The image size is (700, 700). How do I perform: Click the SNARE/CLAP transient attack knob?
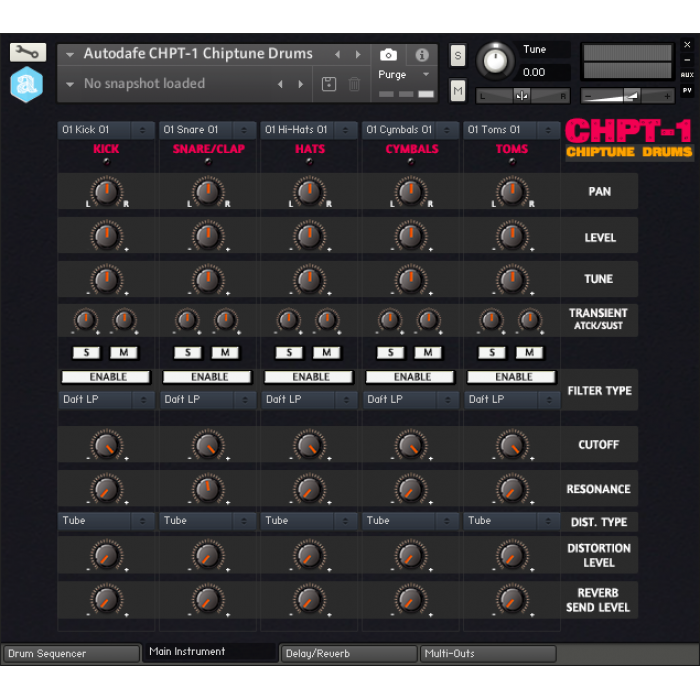point(187,320)
